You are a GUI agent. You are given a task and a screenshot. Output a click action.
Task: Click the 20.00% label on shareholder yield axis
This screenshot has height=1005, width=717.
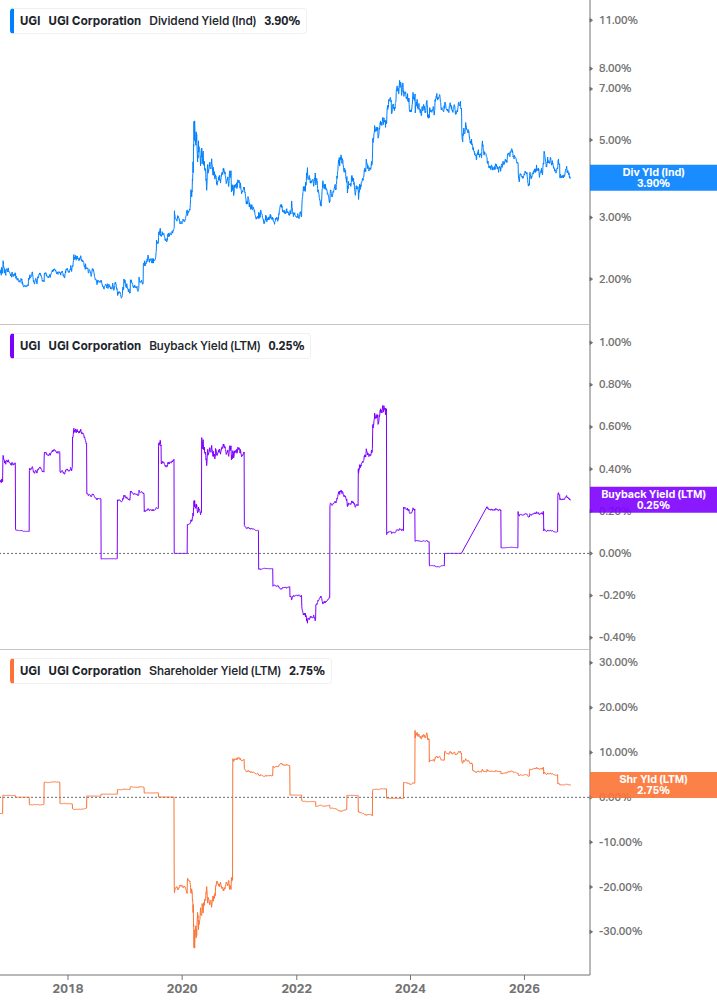click(x=618, y=708)
